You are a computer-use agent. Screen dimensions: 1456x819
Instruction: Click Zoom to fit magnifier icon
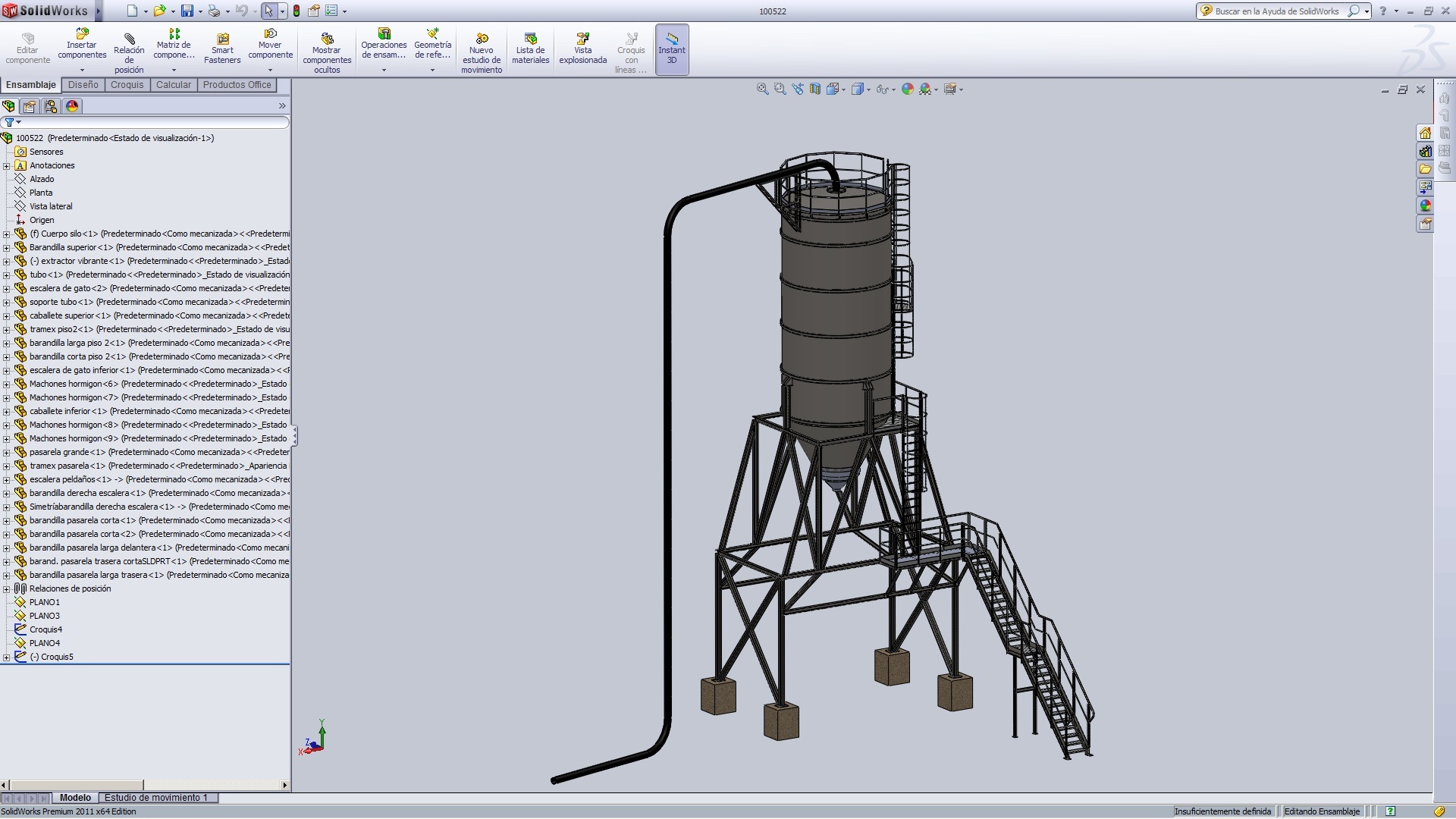coord(762,89)
